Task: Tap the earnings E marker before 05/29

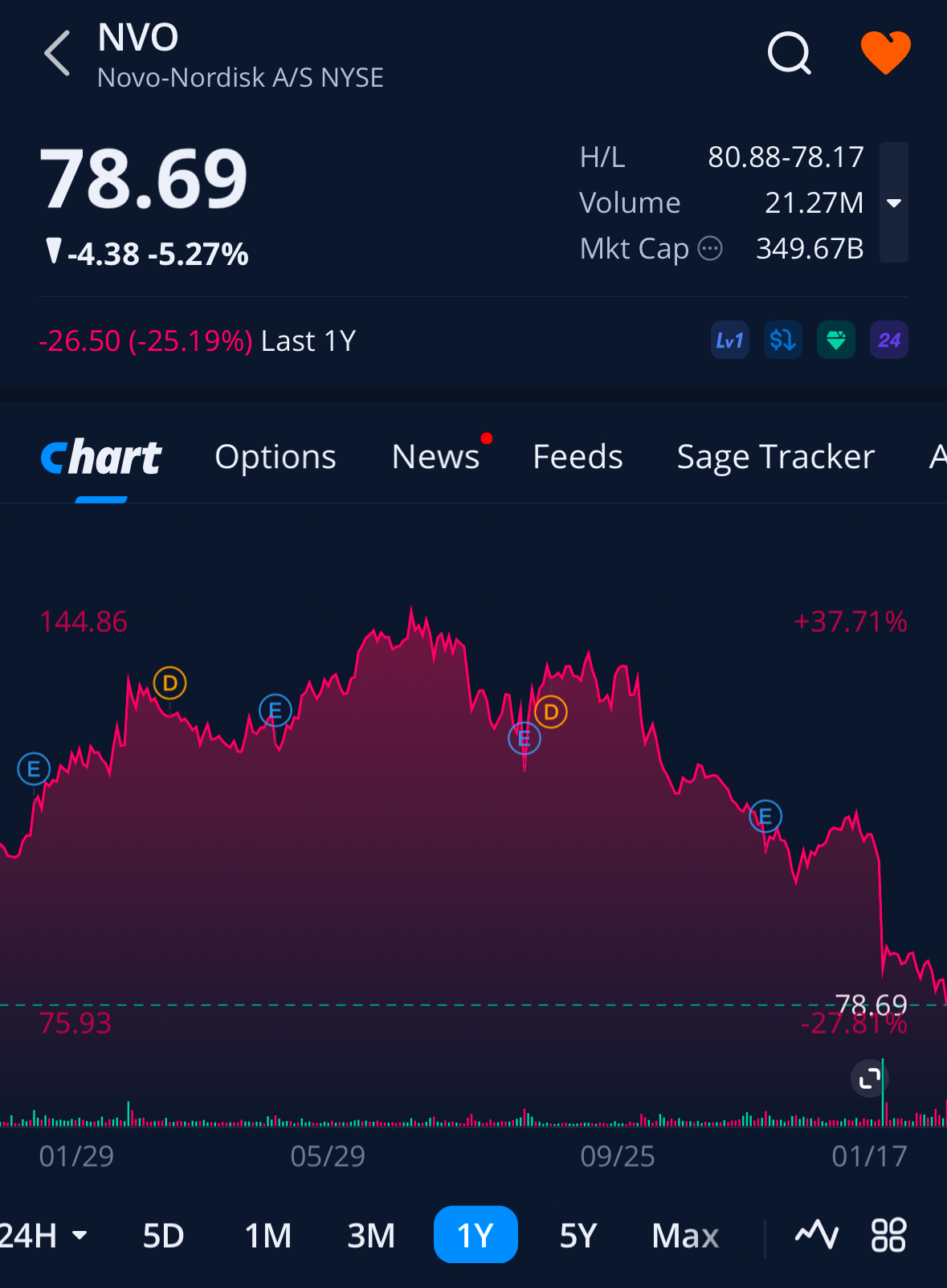Action: (x=276, y=711)
